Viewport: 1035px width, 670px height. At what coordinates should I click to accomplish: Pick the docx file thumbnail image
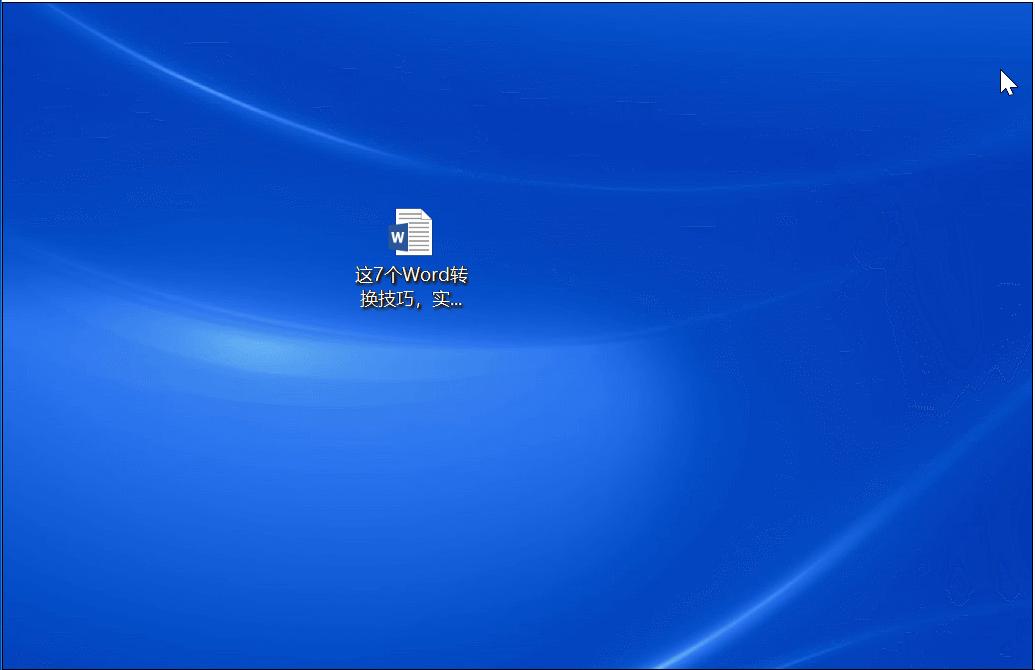[x=411, y=232]
